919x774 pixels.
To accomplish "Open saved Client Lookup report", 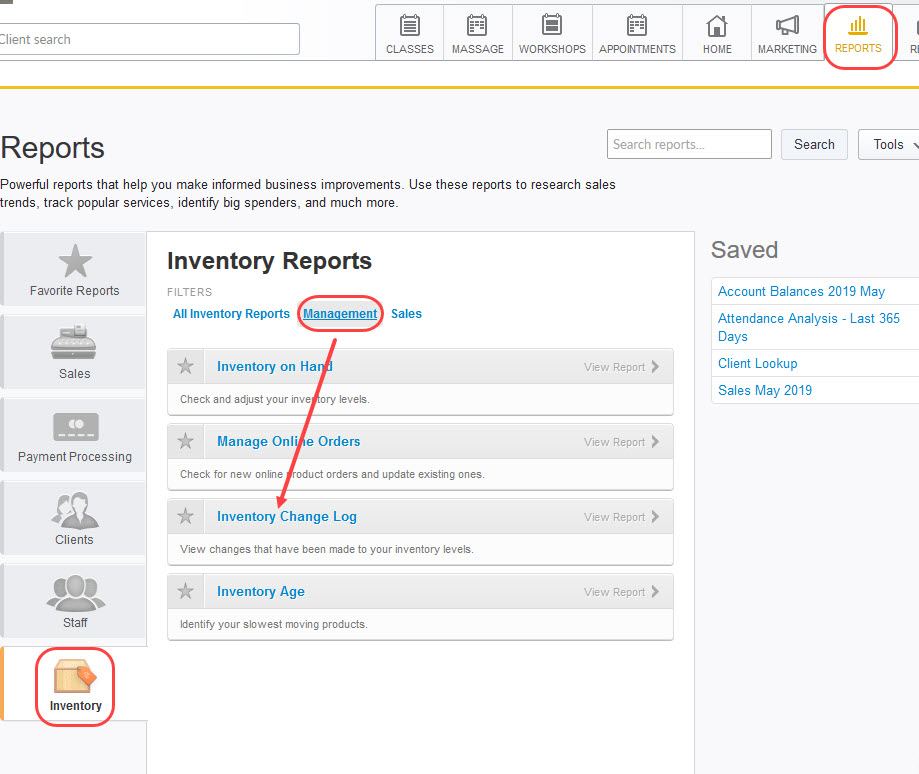I will click(x=757, y=364).
